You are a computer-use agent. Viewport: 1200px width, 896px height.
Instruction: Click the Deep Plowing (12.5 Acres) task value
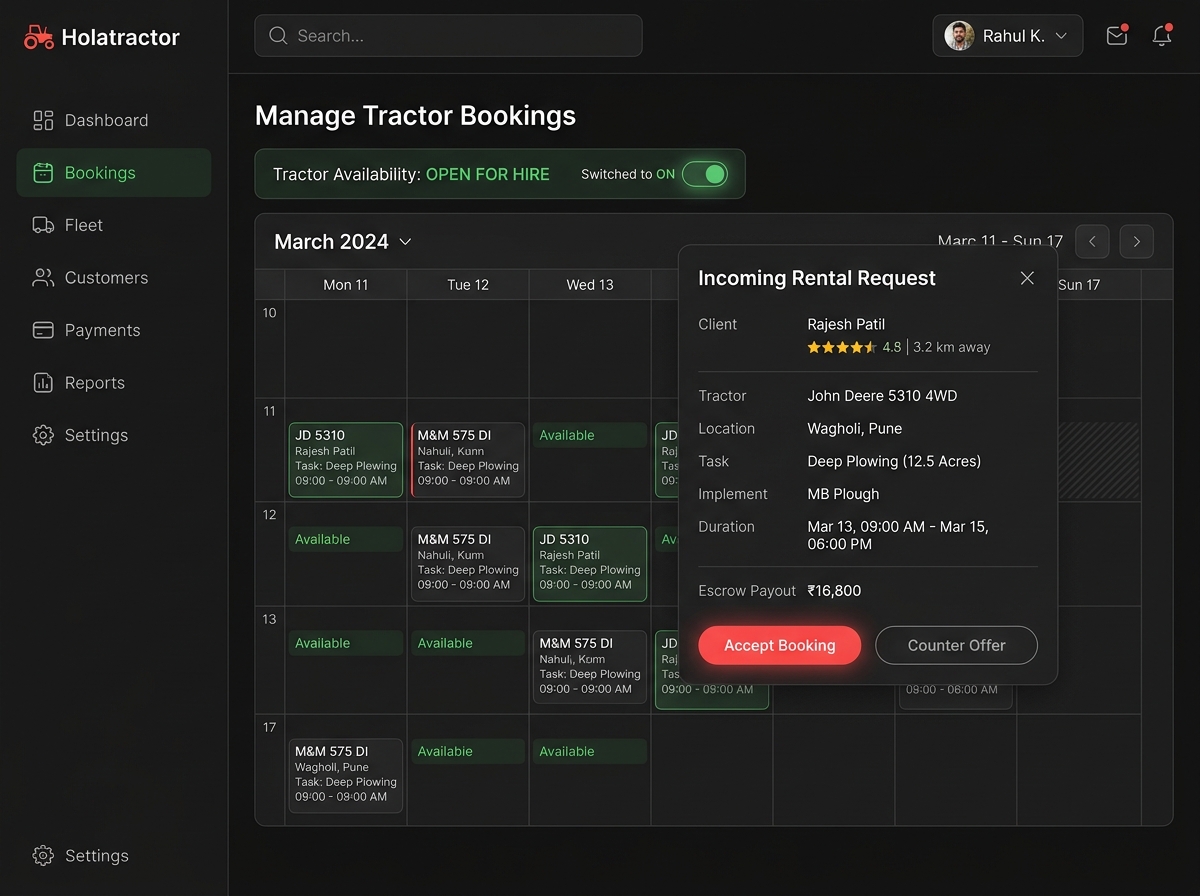894,461
